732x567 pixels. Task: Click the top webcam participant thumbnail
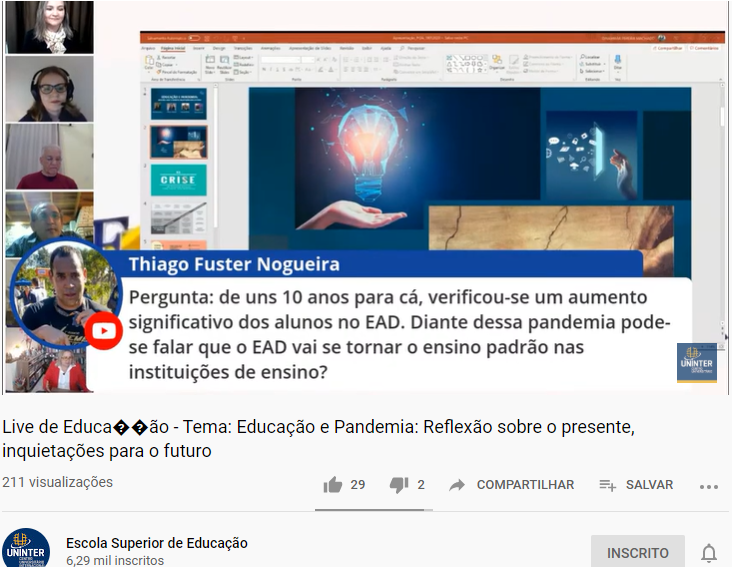(x=49, y=27)
